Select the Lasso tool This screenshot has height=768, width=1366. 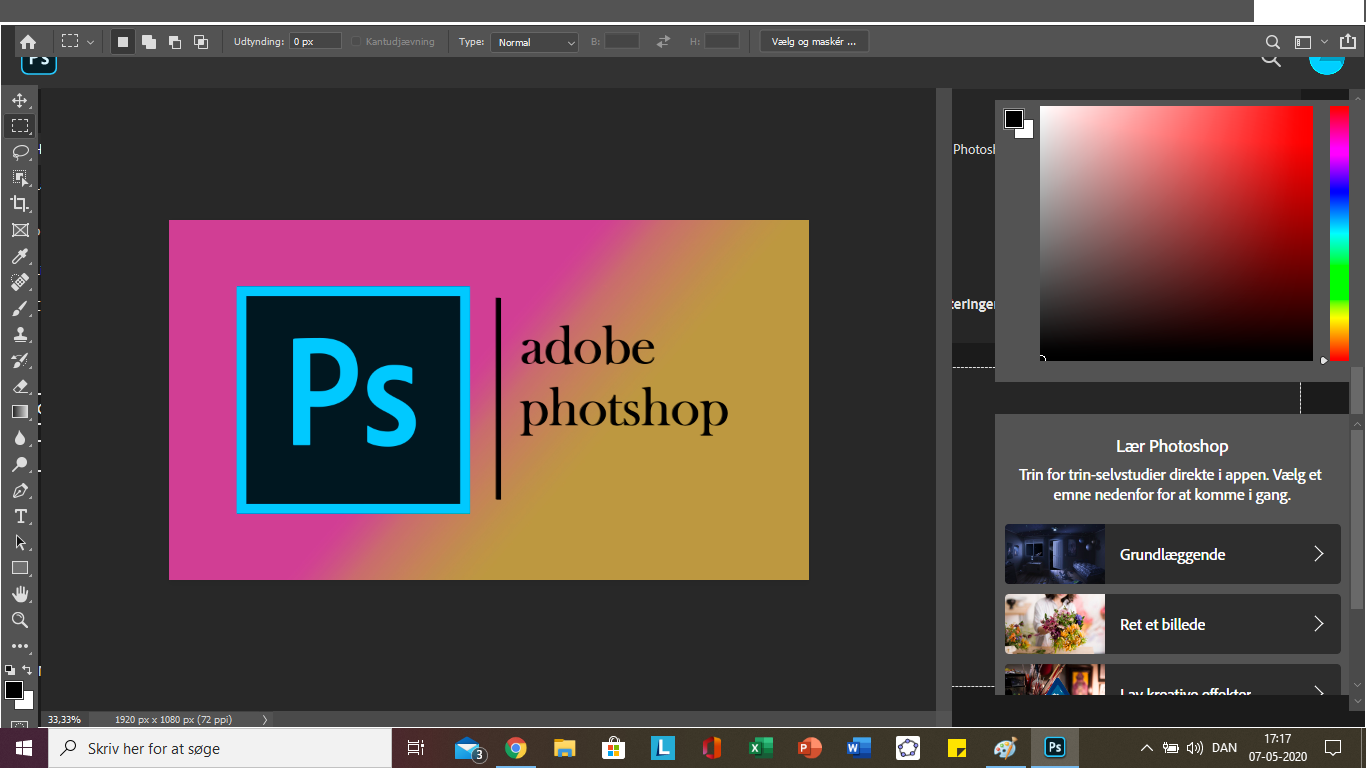click(20, 152)
